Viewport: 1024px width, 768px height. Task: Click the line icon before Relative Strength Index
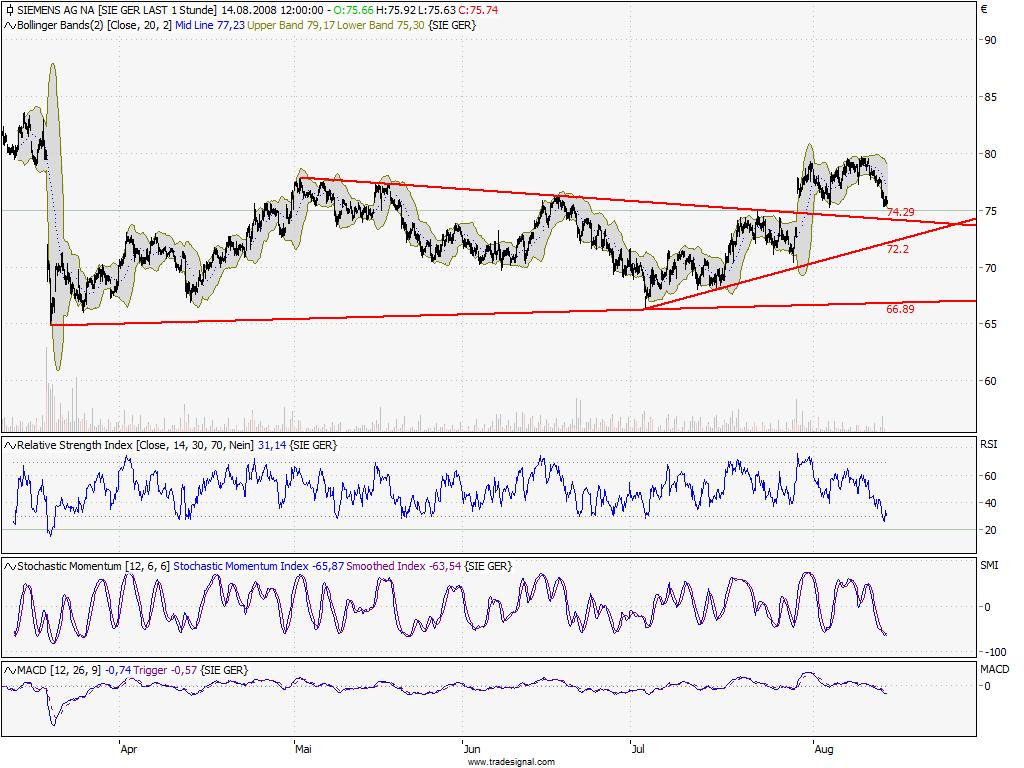(x=10, y=445)
